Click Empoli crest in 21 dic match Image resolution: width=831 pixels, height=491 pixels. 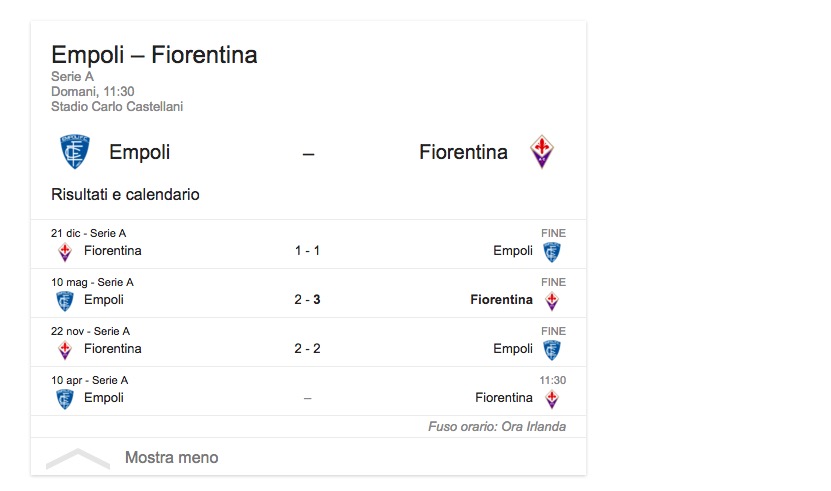coord(552,251)
